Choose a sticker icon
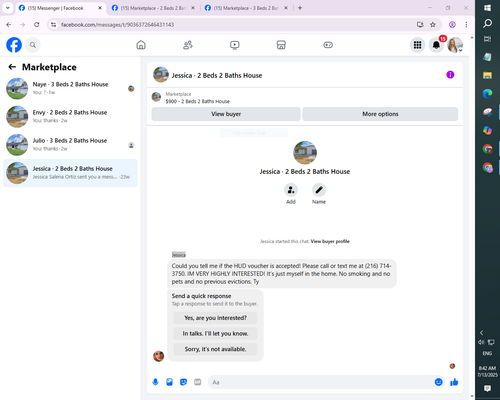Viewport: 500px width, 400px height. (x=183, y=382)
